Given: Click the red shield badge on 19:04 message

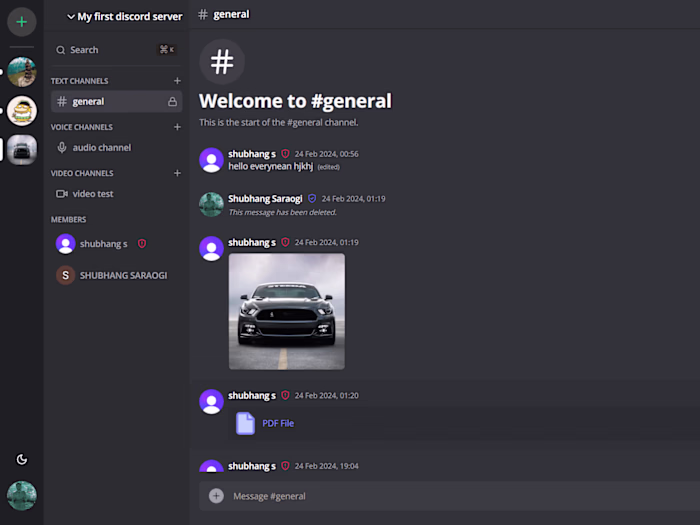Looking at the screenshot, I should point(285,466).
